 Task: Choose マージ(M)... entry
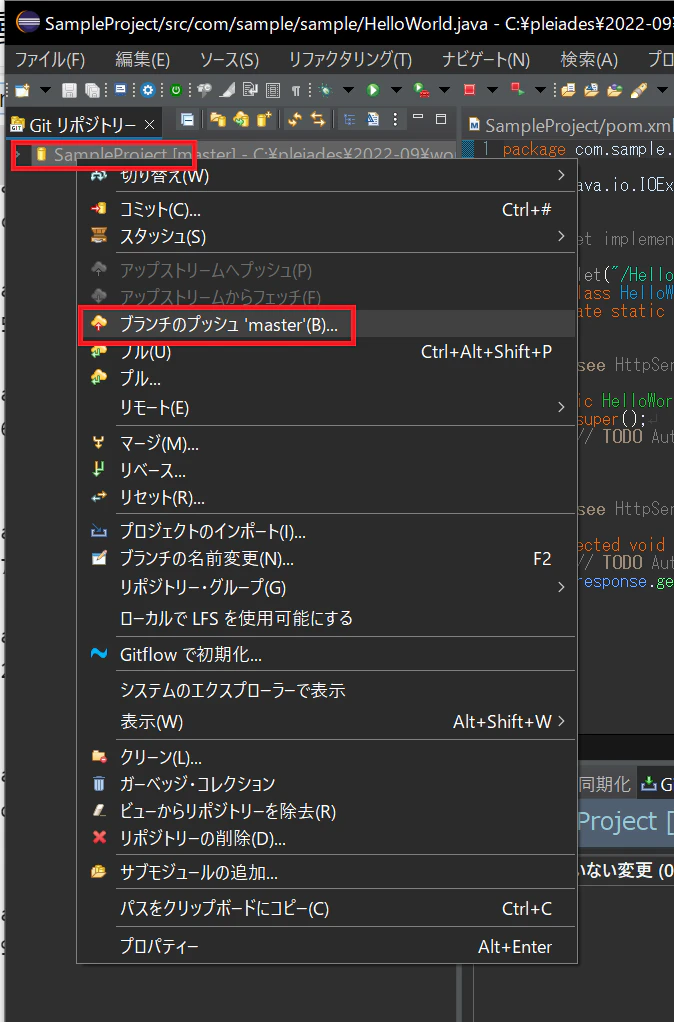click(x=327, y=444)
